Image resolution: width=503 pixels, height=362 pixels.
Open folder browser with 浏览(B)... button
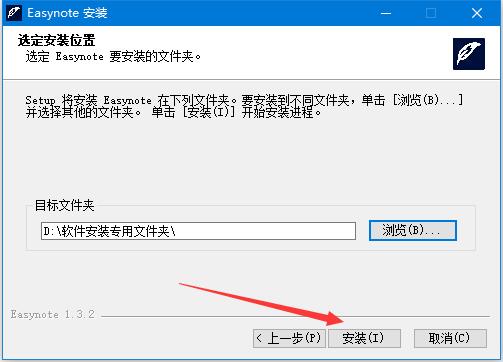[x=413, y=230]
